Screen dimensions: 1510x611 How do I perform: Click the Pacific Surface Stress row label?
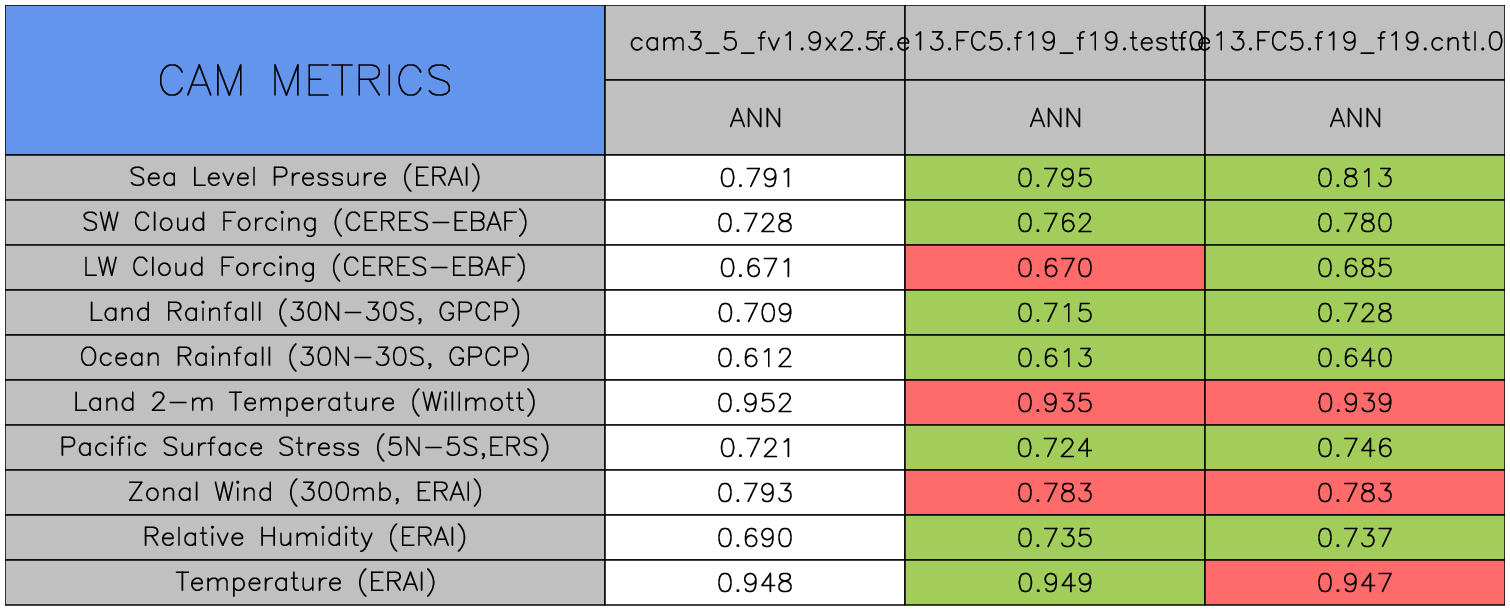tap(305, 447)
